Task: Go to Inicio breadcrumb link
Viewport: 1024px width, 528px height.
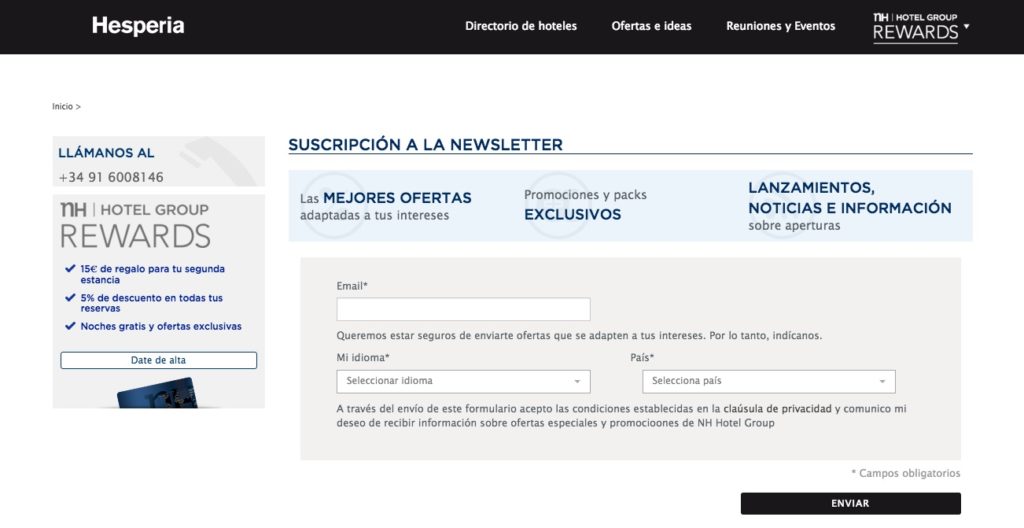Action: coord(63,107)
